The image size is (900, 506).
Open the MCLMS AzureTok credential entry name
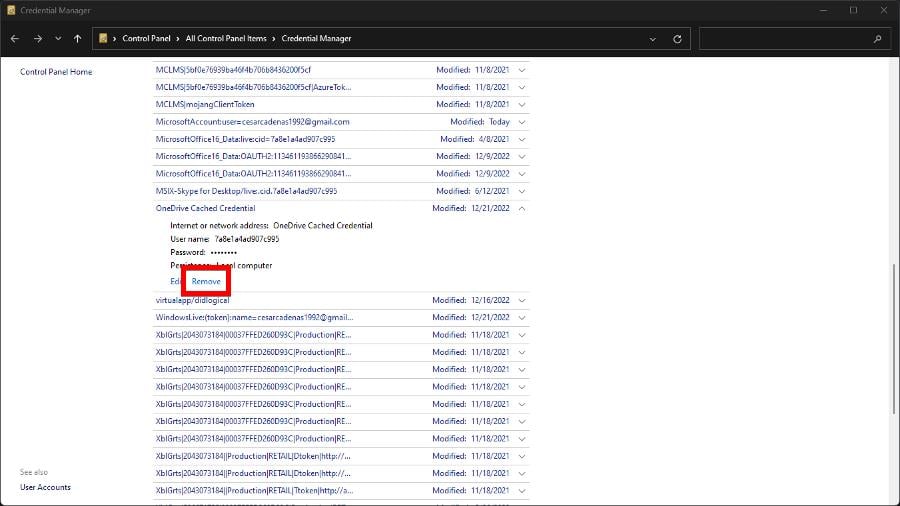pyautogui.click(x=253, y=87)
